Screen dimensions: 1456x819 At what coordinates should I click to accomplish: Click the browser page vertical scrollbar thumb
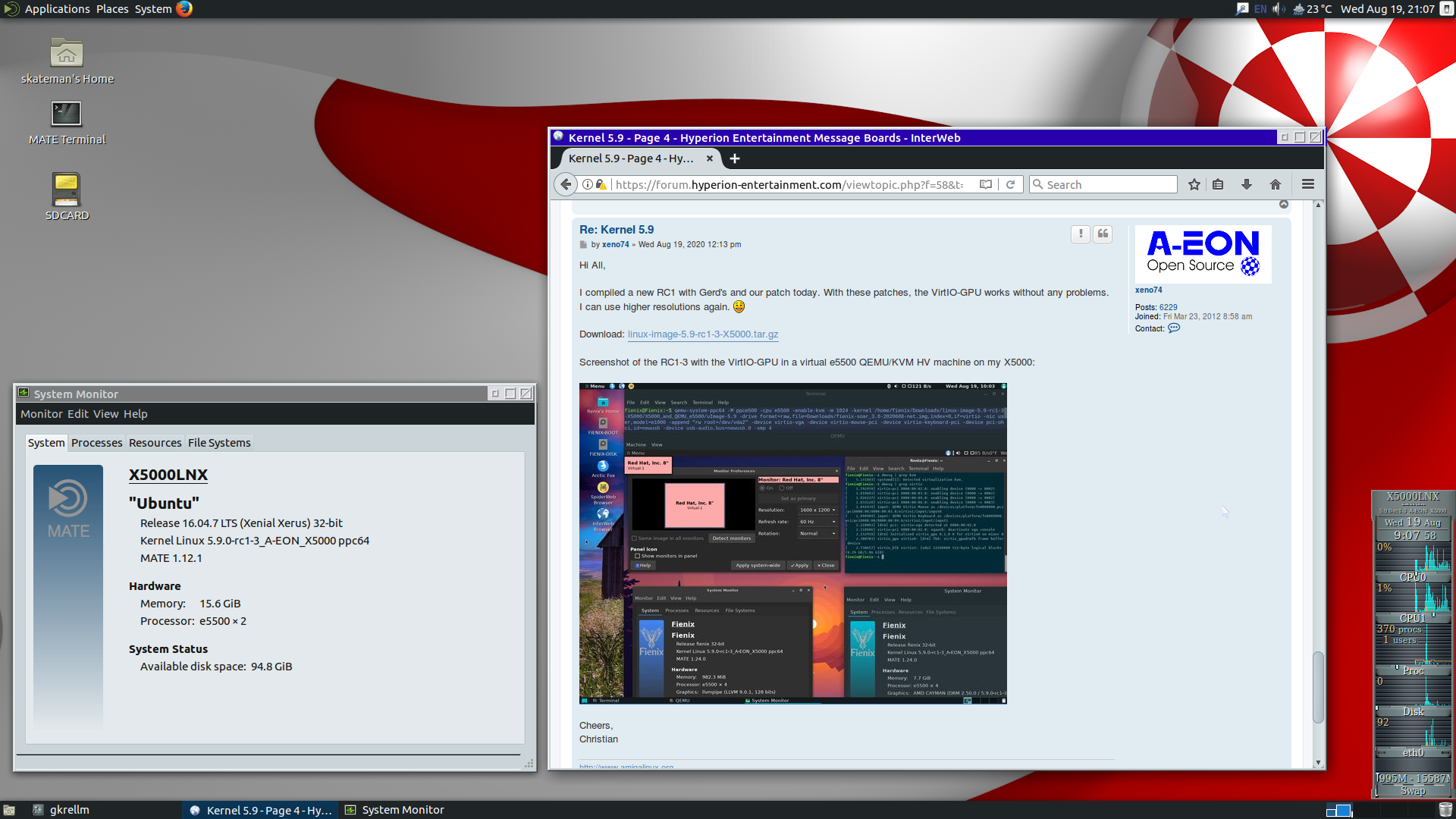(x=1318, y=687)
